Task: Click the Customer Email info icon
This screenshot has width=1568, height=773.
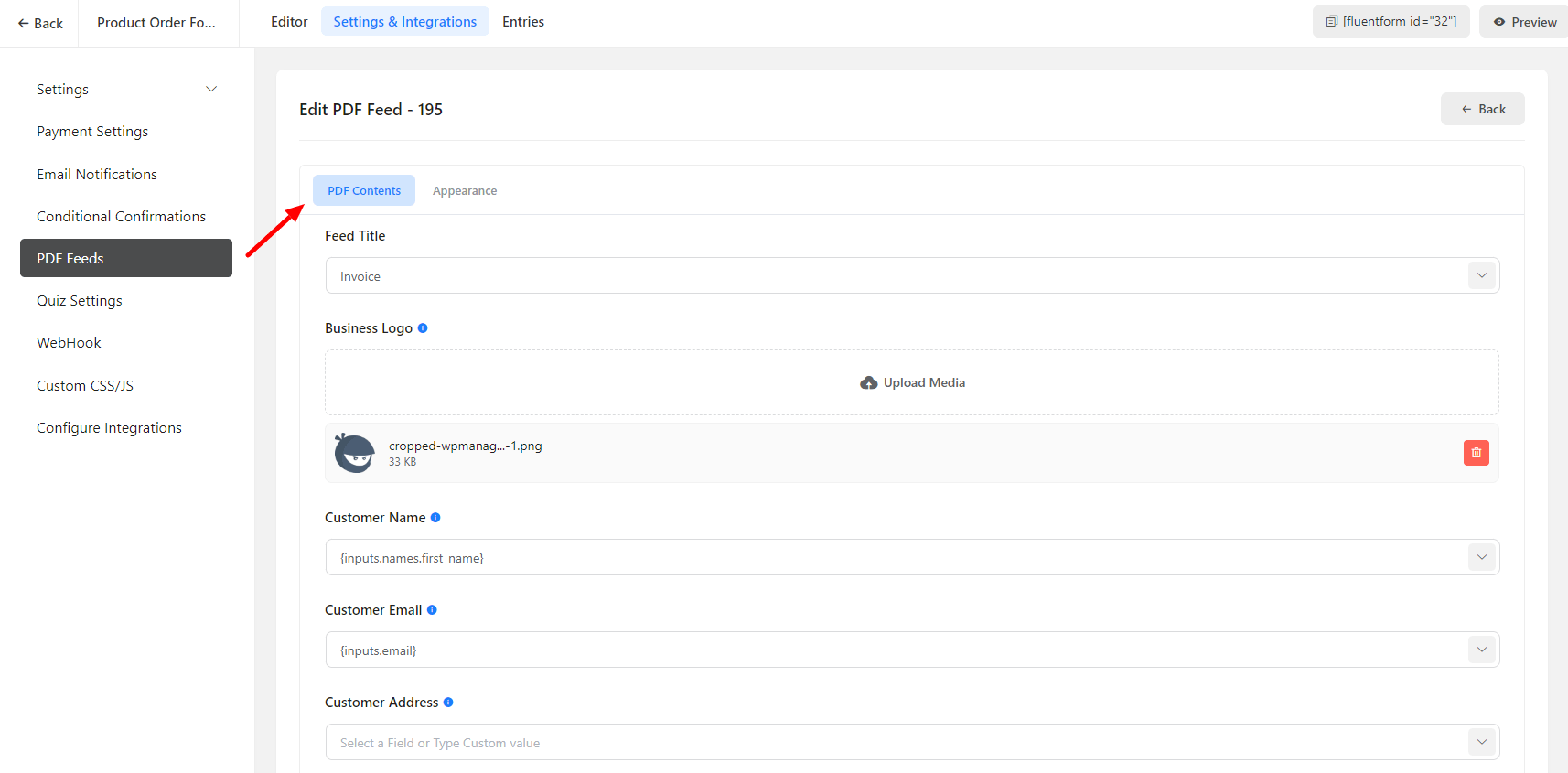Action: [x=432, y=610]
